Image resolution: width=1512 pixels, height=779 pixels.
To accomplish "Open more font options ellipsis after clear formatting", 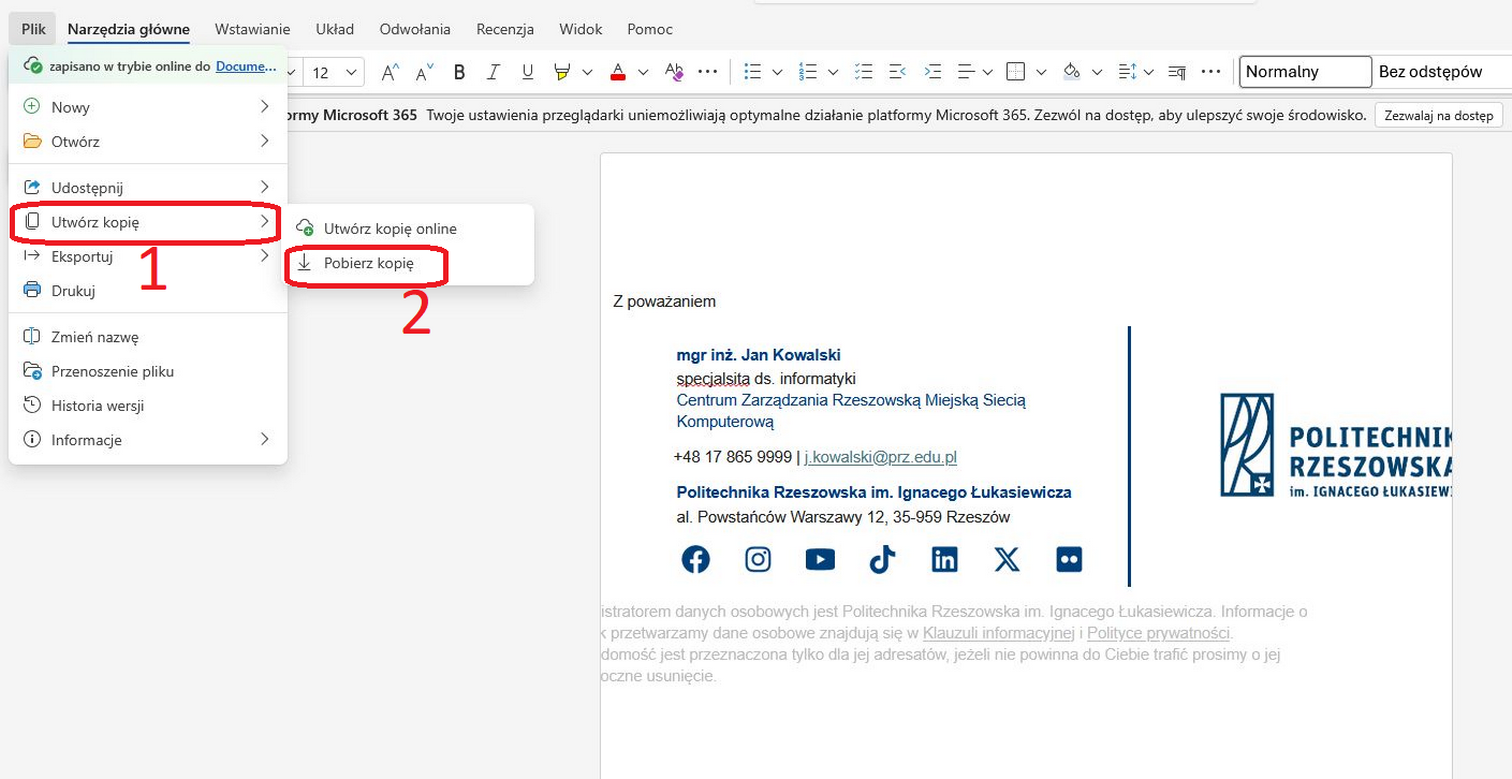I will point(708,72).
